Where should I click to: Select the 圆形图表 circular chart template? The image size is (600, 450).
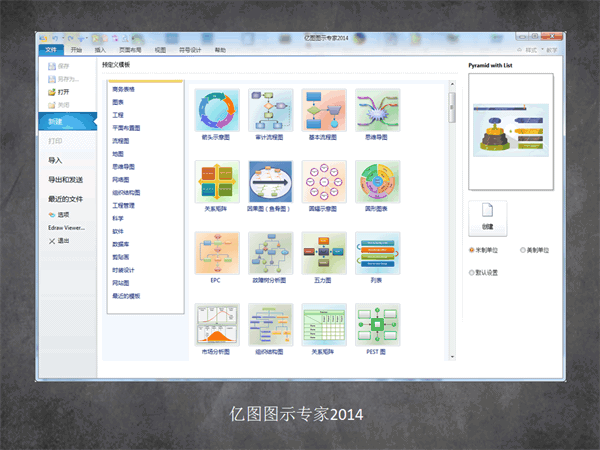pyautogui.click(x=377, y=182)
